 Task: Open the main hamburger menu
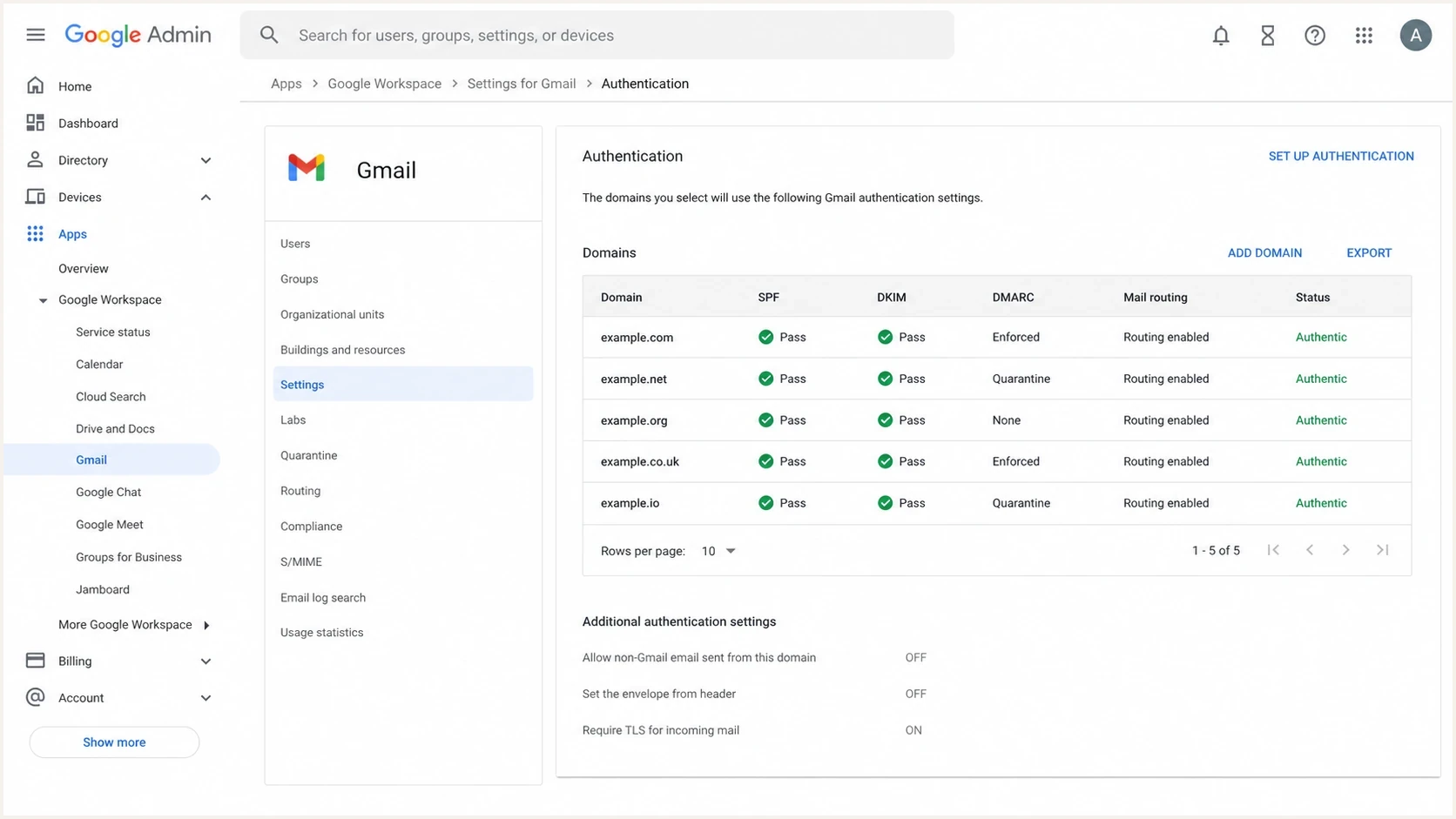click(x=36, y=35)
